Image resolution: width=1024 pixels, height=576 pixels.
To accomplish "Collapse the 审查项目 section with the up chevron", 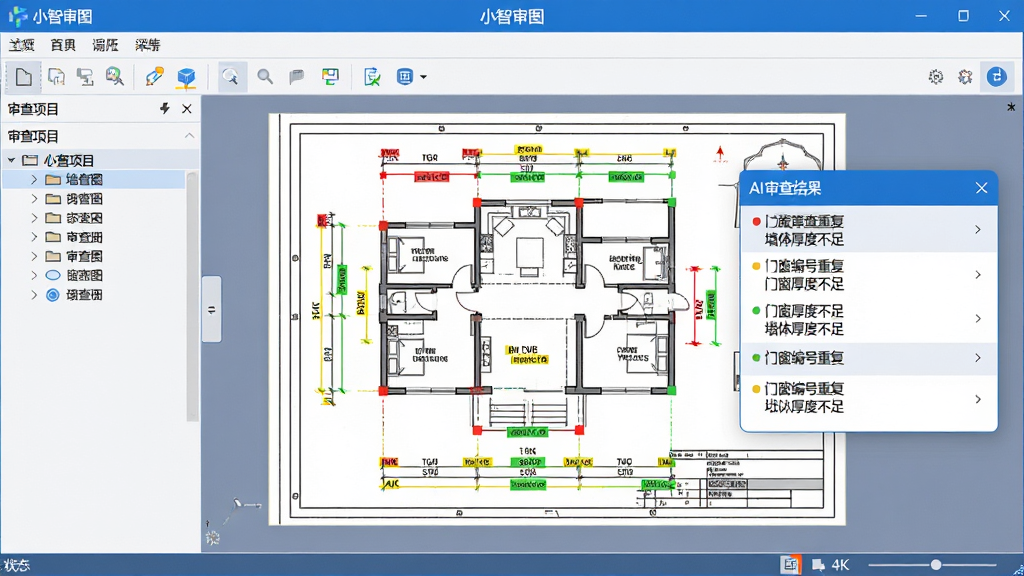I will [189, 136].
